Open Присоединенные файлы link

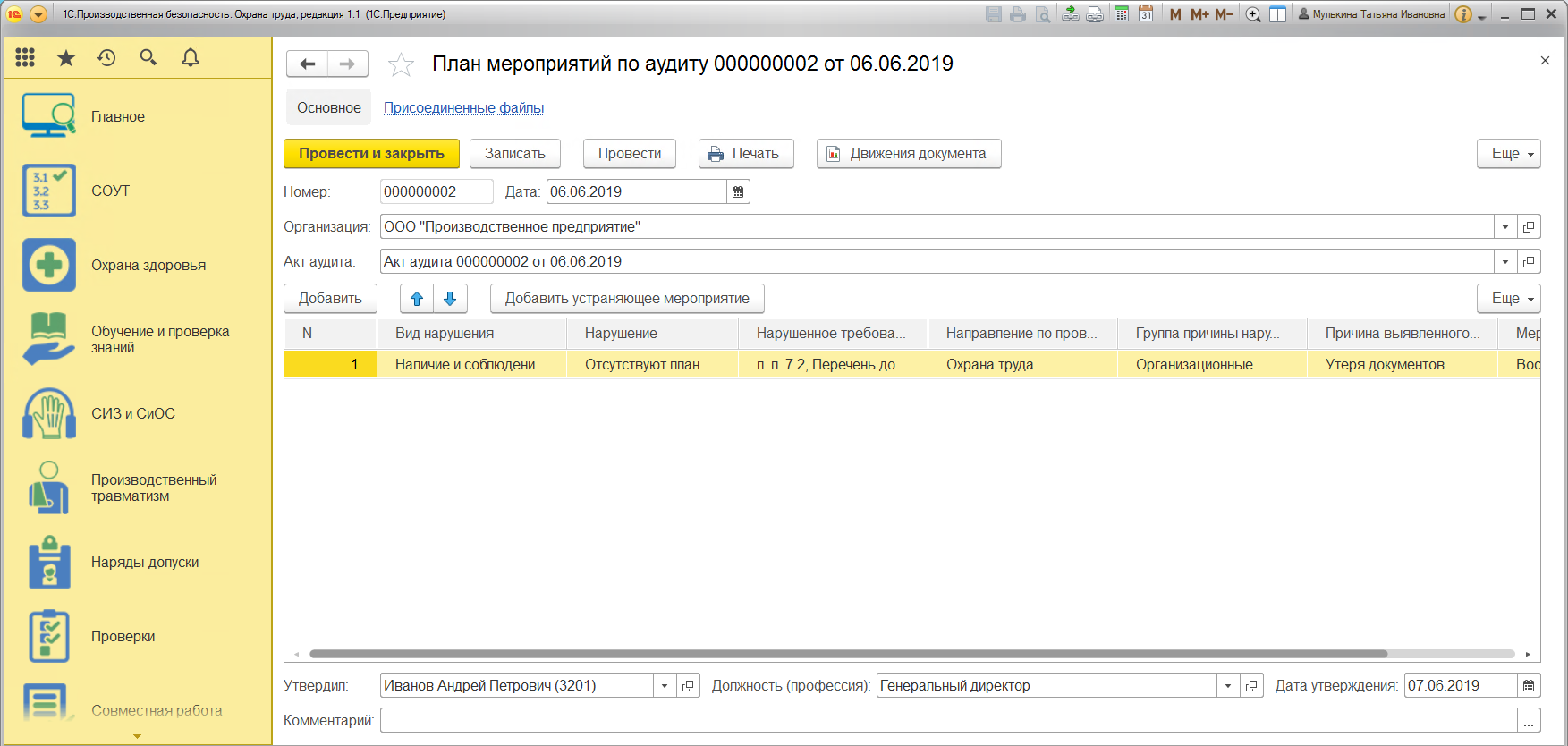click(463, 108)
